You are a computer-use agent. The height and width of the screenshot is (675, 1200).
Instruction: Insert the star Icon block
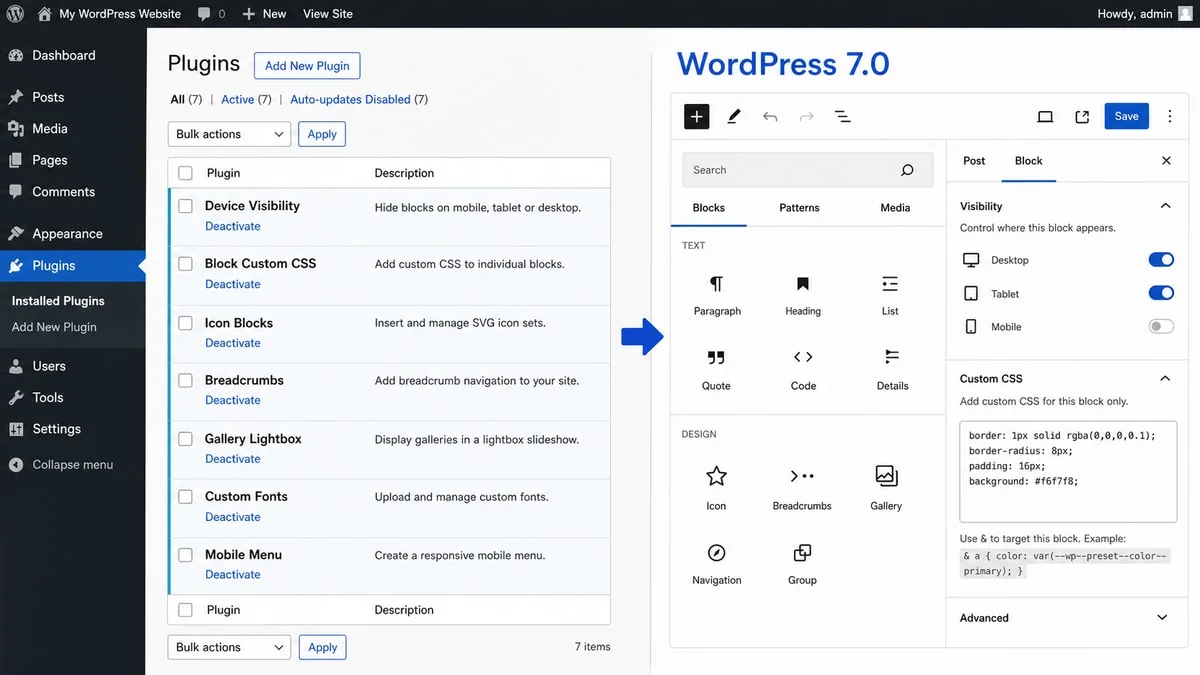[x=716, y=488]
